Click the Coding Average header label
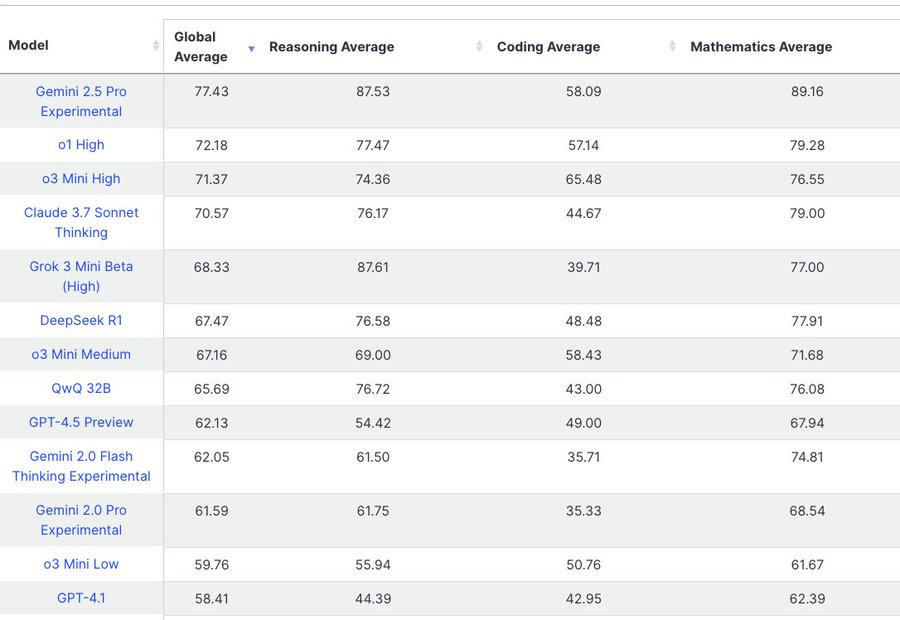This screenshot has height=620, width=900. click(x=548, y=47)
